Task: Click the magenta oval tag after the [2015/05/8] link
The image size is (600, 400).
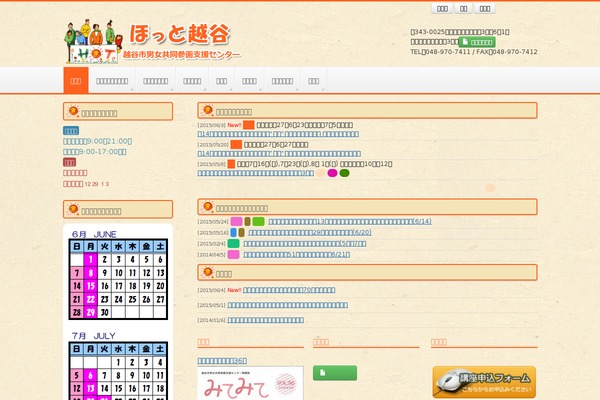Action: coord(333,173)
